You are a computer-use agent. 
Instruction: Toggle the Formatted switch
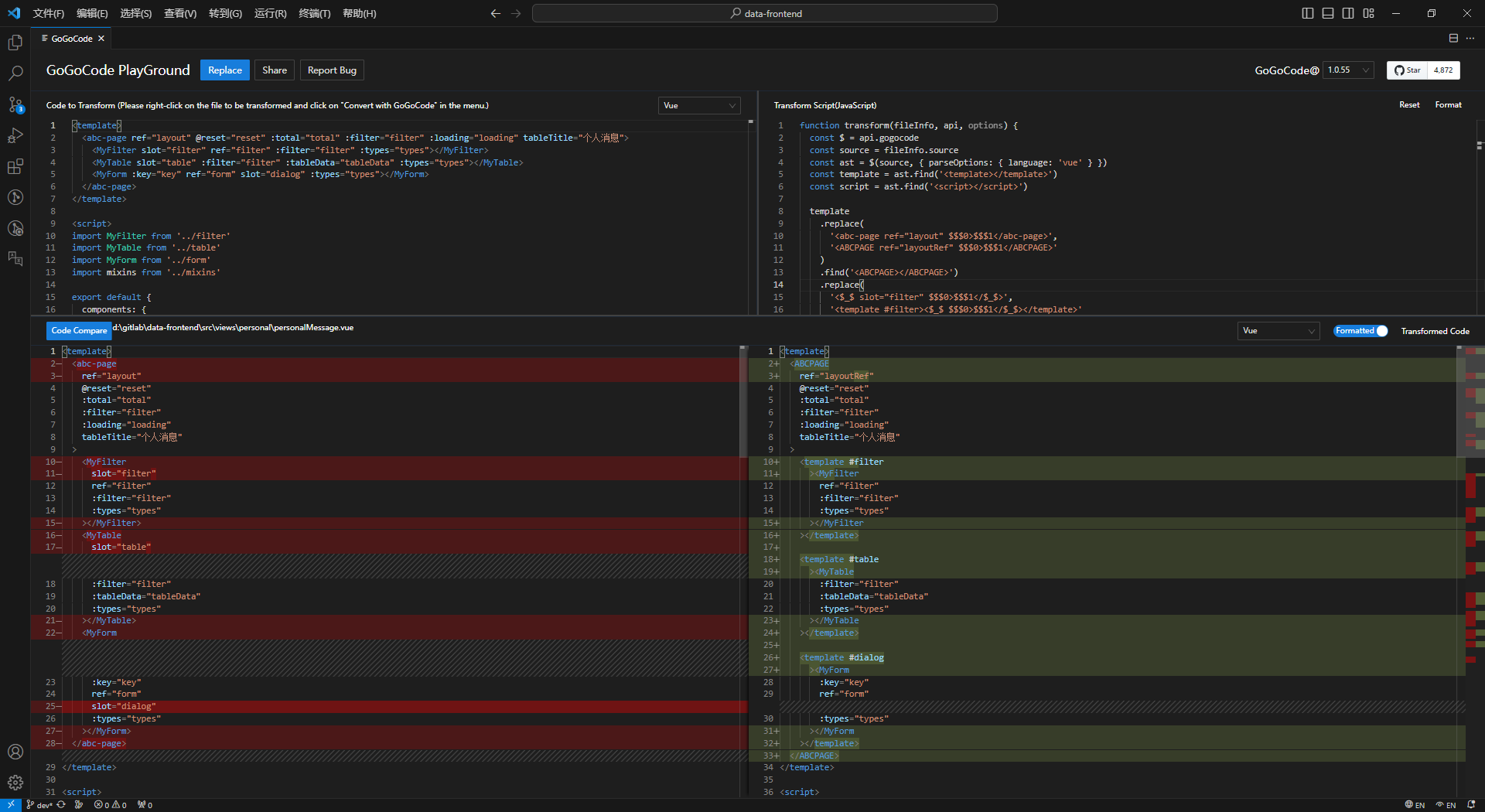click(x=1360, y=331)
